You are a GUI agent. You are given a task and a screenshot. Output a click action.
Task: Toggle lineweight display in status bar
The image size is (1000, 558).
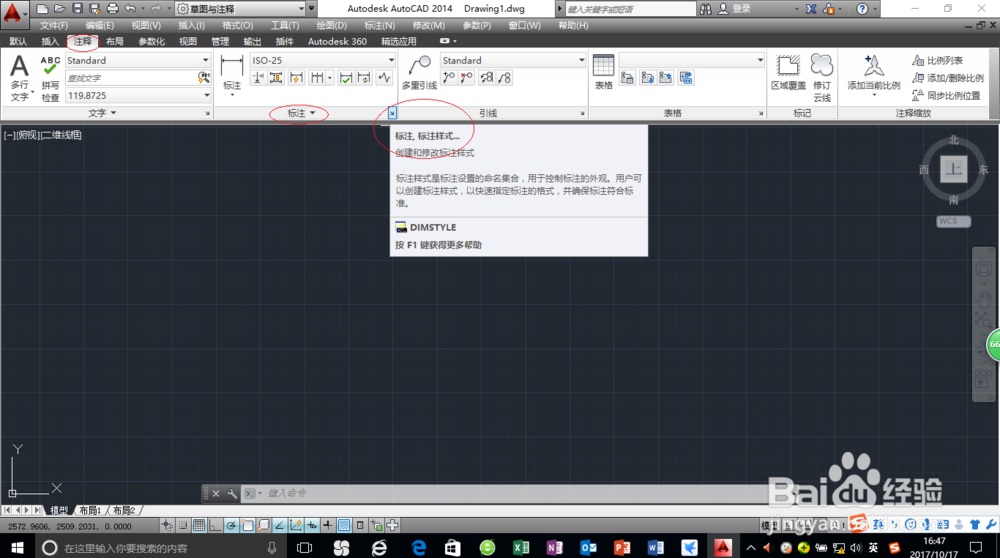point(327,525)
